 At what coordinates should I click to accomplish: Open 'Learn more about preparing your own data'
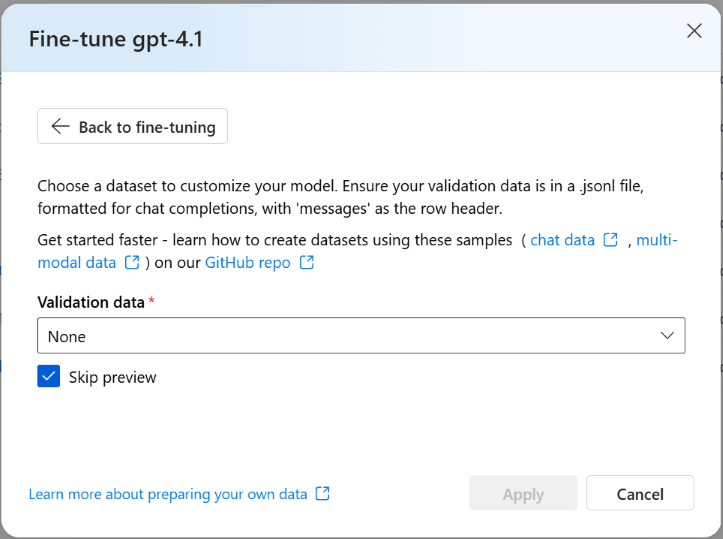168,494
